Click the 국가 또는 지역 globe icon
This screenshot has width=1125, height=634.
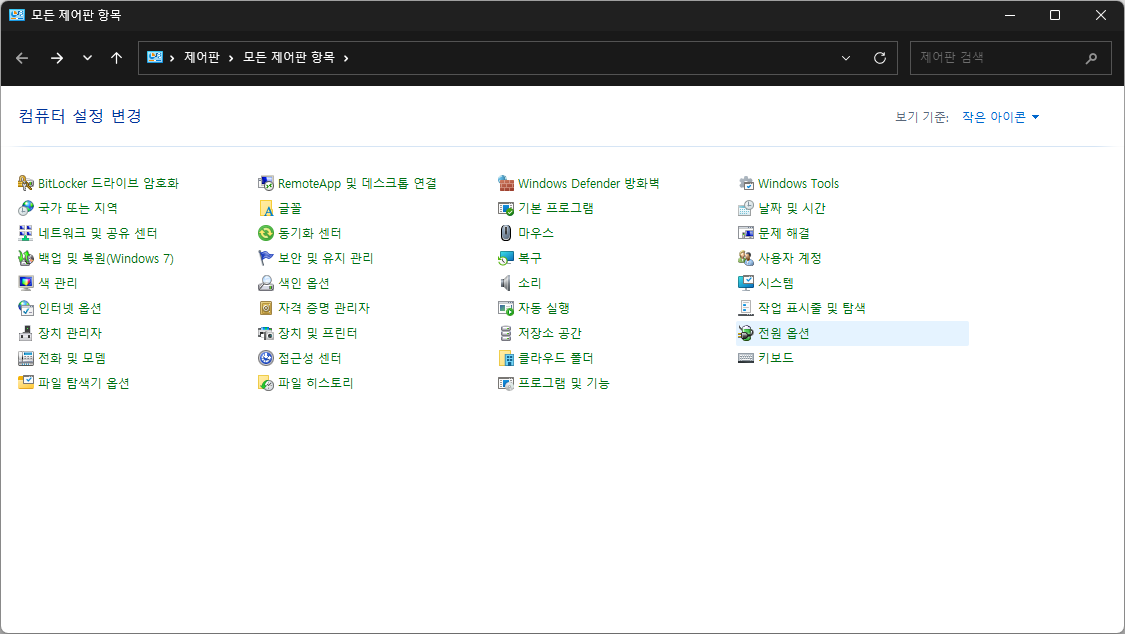[26, 208]
